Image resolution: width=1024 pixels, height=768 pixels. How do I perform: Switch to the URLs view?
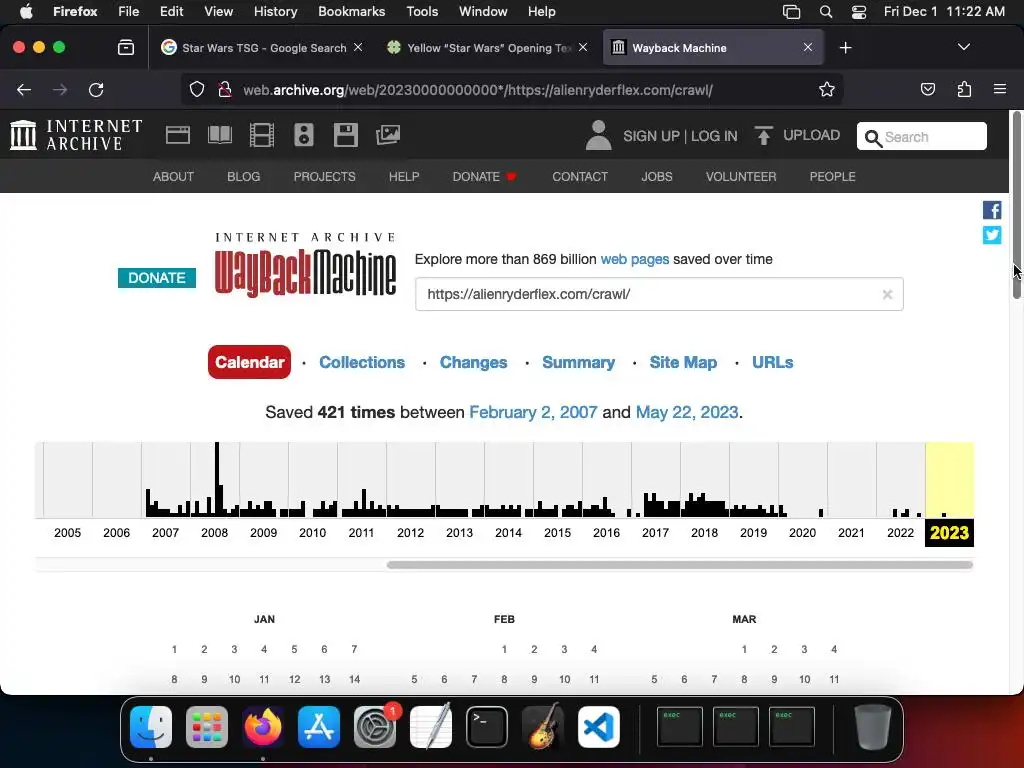pos(773,362)
